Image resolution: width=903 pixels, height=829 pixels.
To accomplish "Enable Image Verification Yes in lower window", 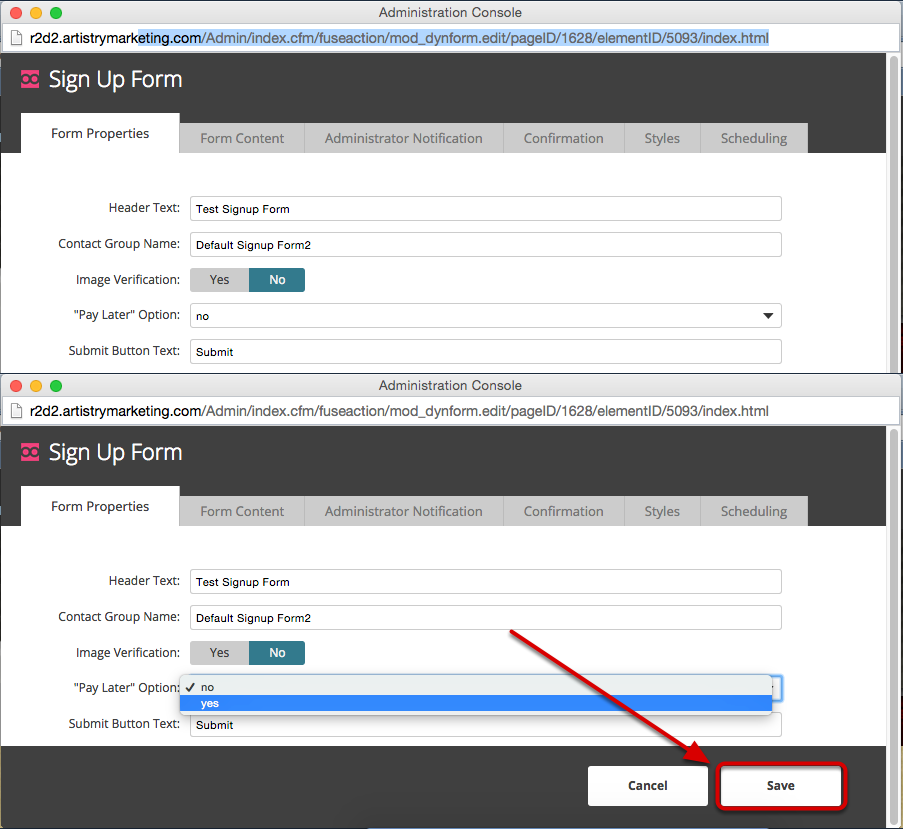I will coord(219,653).
